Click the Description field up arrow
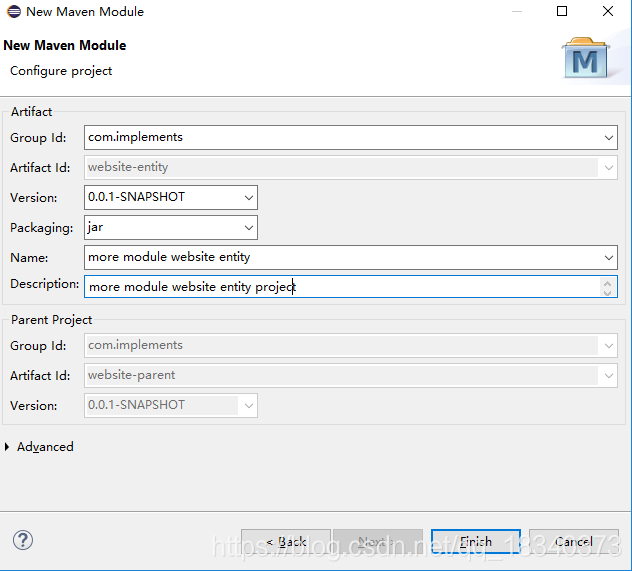This screenshot has width=632, height=571. click(x=607, y=282)
